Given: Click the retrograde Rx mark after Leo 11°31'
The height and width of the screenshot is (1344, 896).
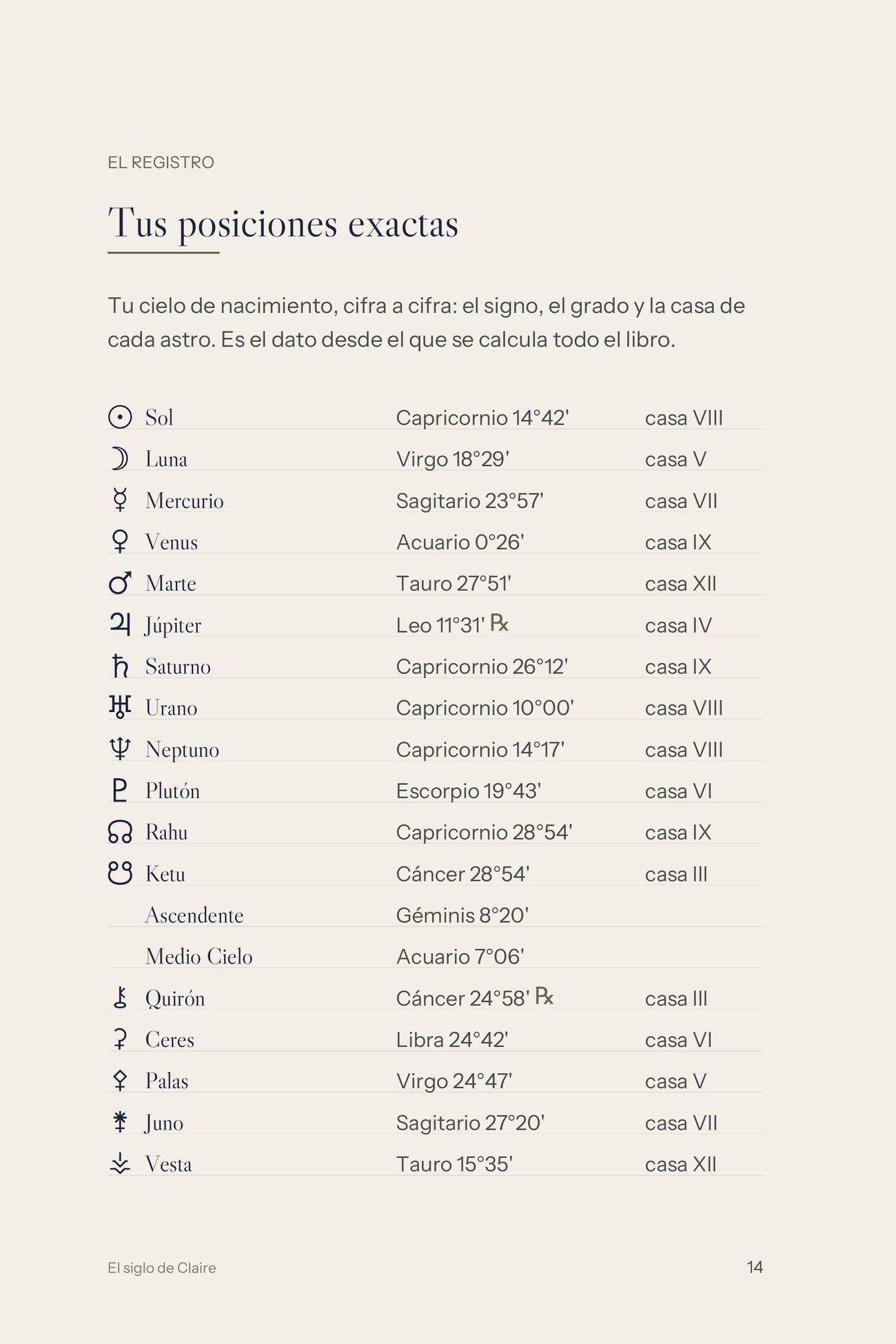Looking at the screenshot, I should [500, 623].
